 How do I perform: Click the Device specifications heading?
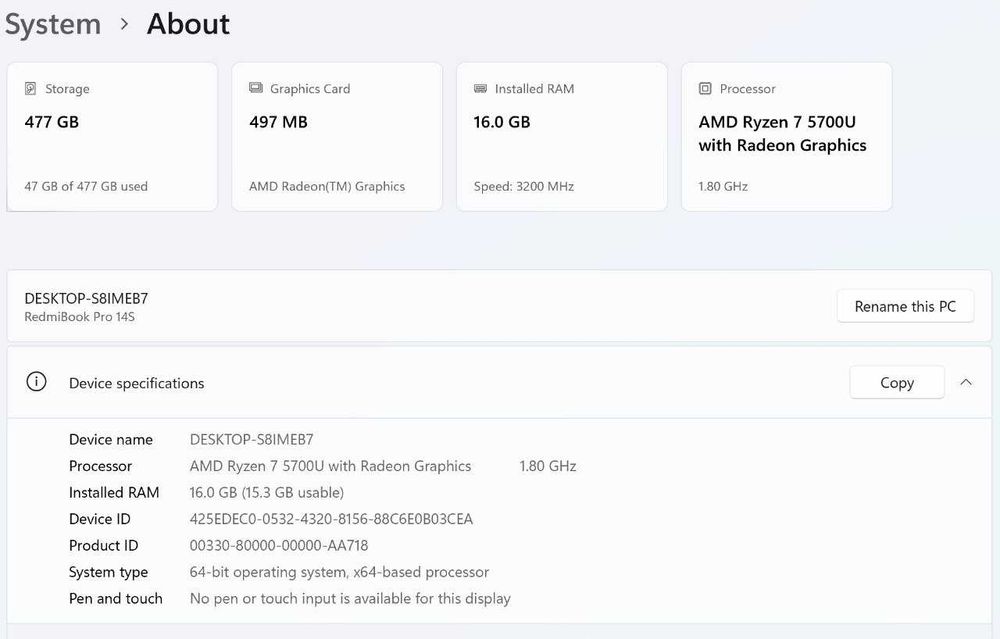point(136,383)
